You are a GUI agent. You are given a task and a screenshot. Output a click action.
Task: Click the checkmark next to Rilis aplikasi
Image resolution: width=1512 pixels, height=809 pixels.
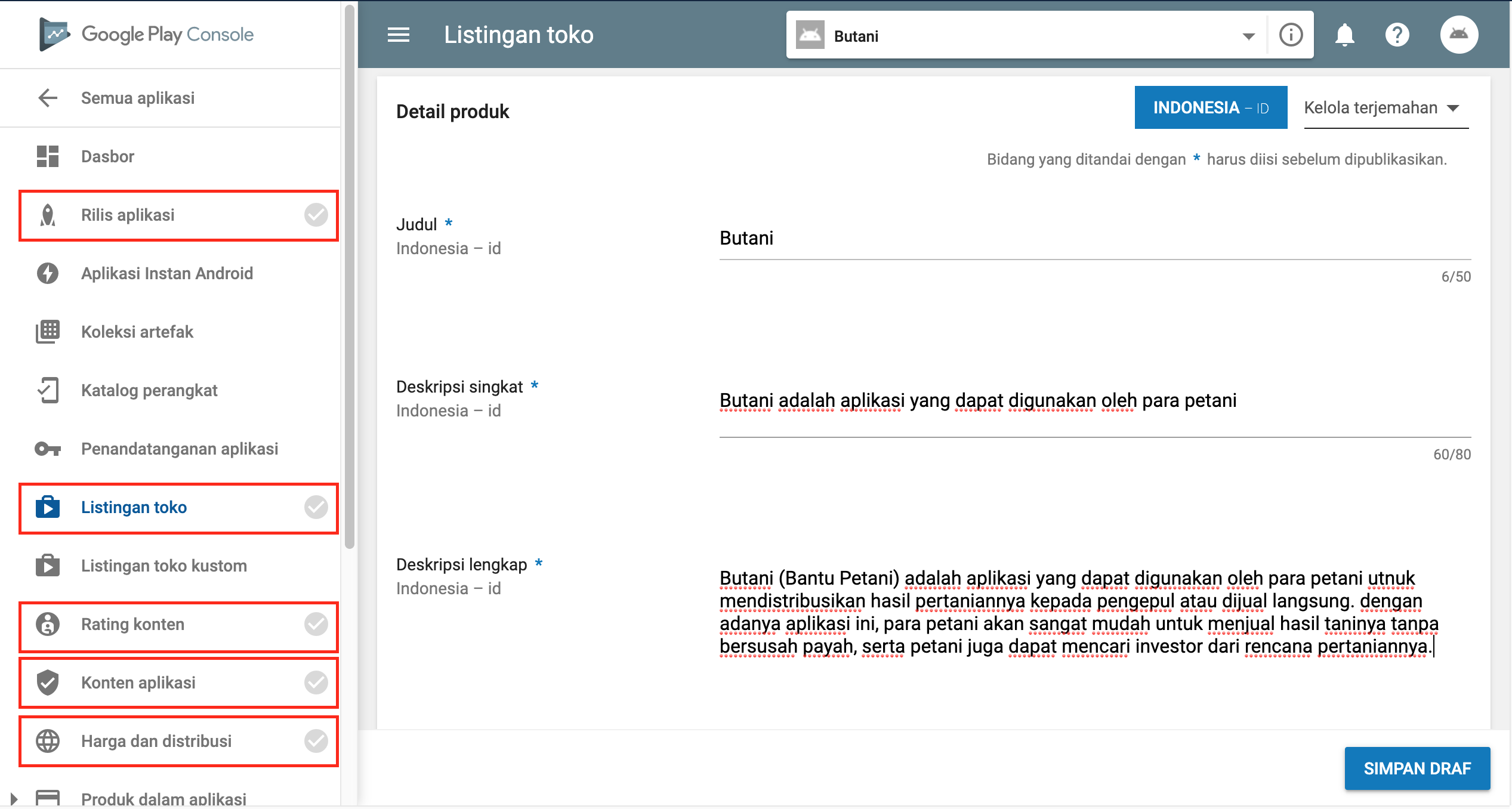316,215
